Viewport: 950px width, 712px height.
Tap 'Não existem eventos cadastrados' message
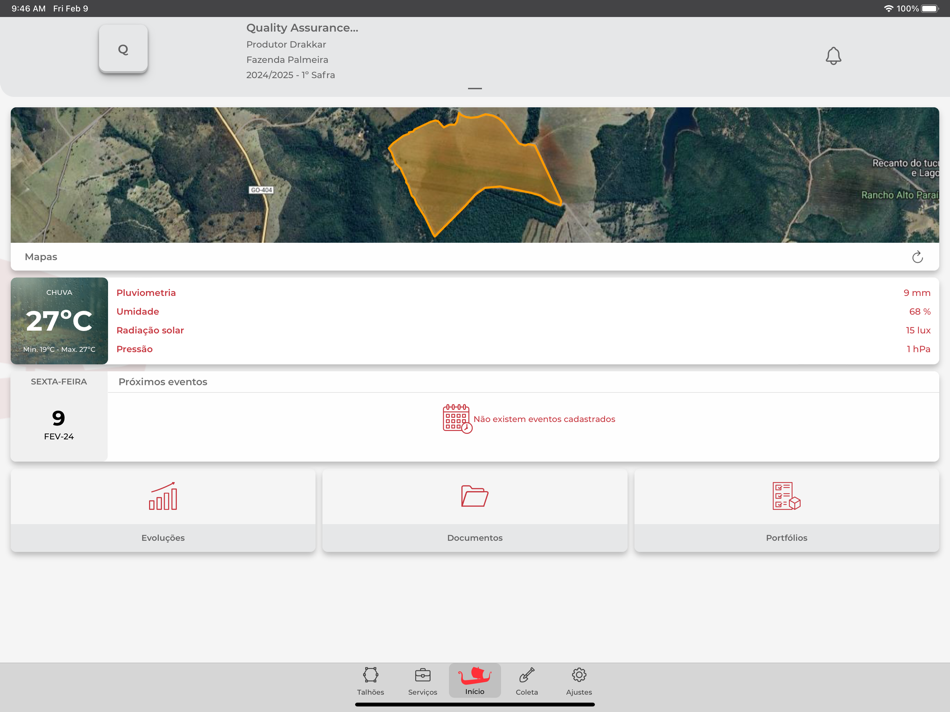click(x=544, y=419)
